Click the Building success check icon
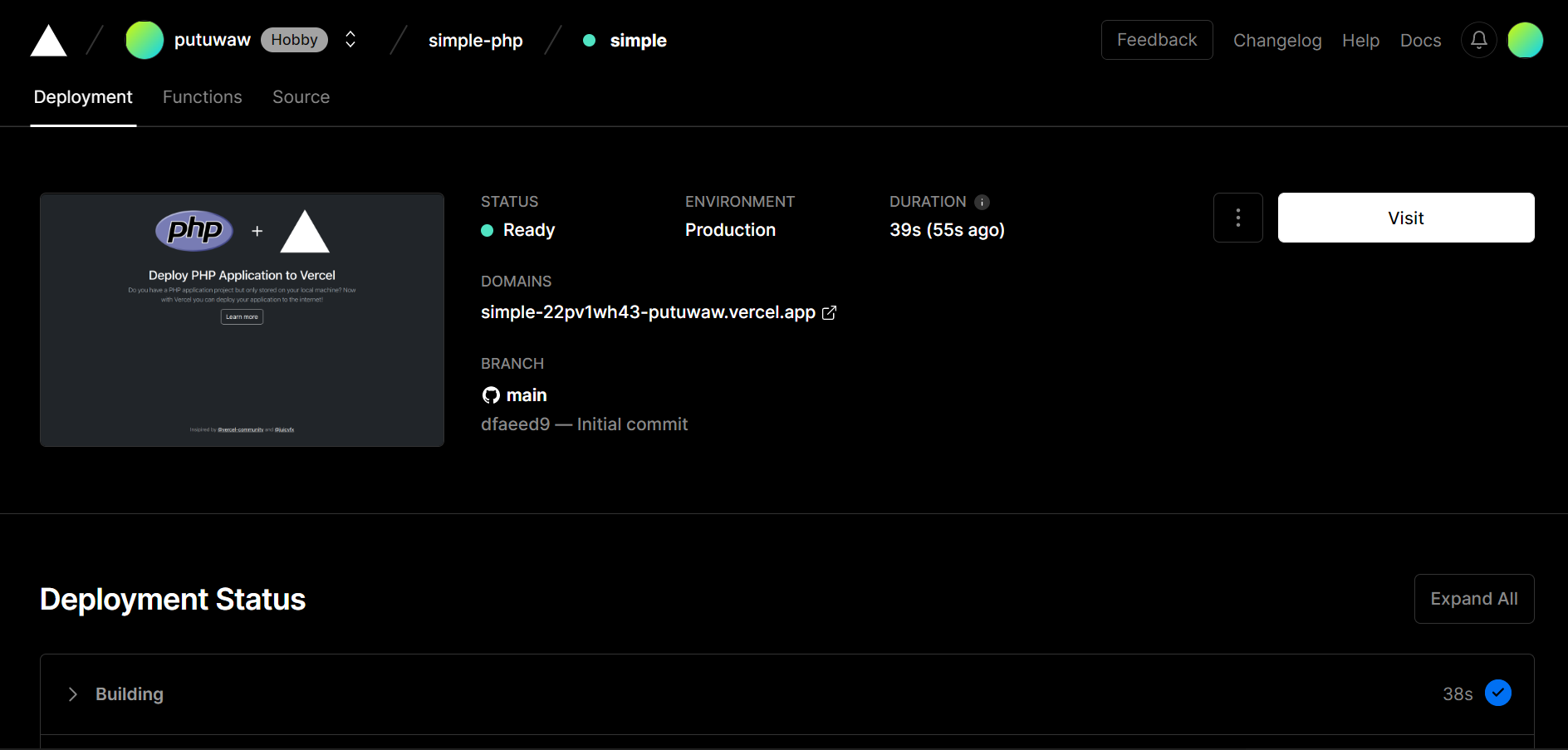 pos(1498,693)
